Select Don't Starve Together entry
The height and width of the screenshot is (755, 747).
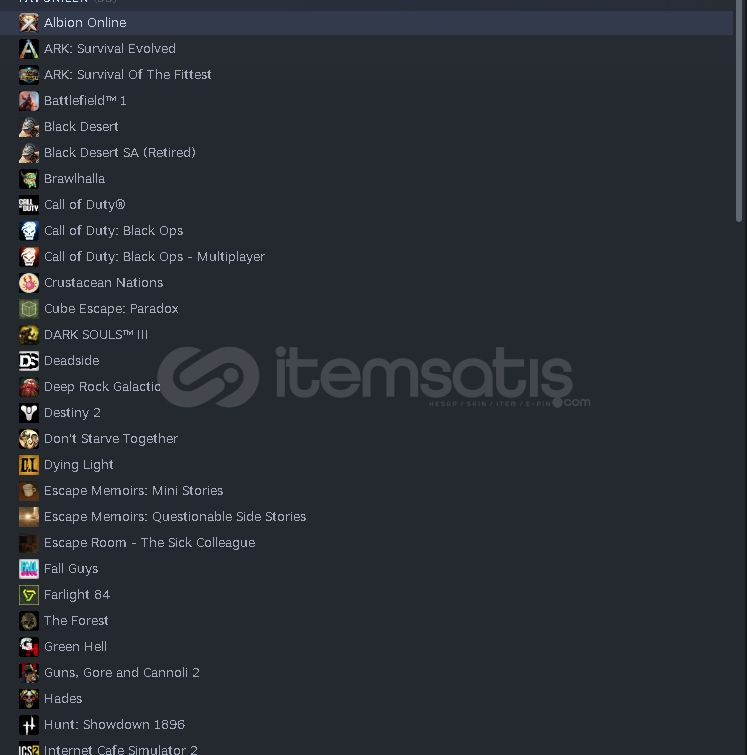tap(367, 439)
